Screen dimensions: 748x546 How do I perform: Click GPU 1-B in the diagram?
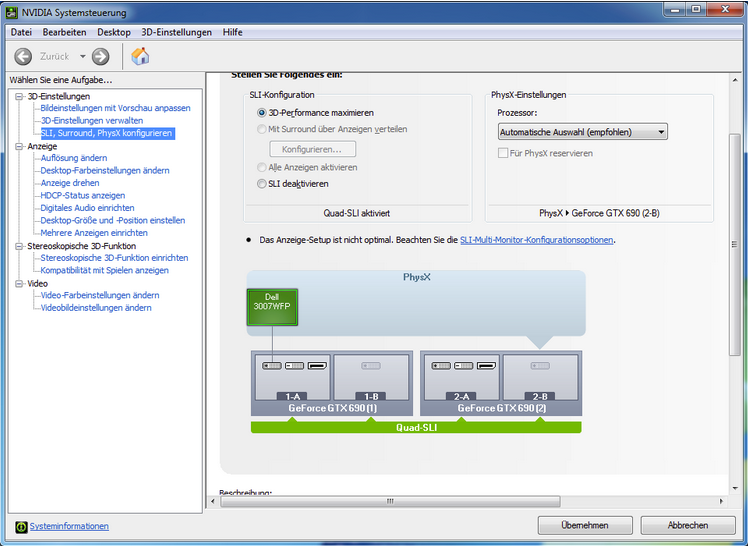pos(371,377)
